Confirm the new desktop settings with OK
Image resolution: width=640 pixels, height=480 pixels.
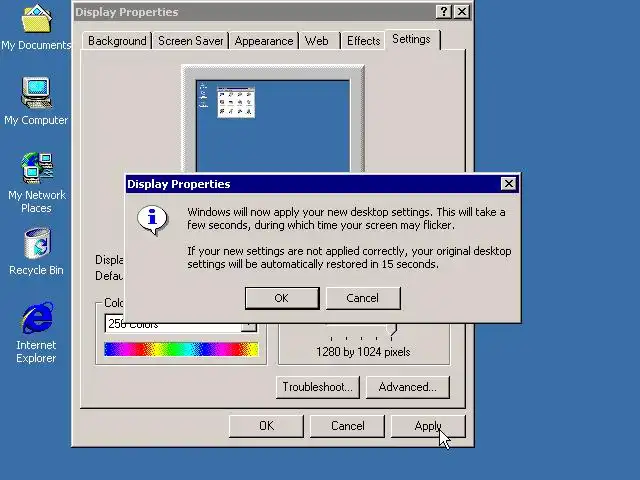pos(282,298)
